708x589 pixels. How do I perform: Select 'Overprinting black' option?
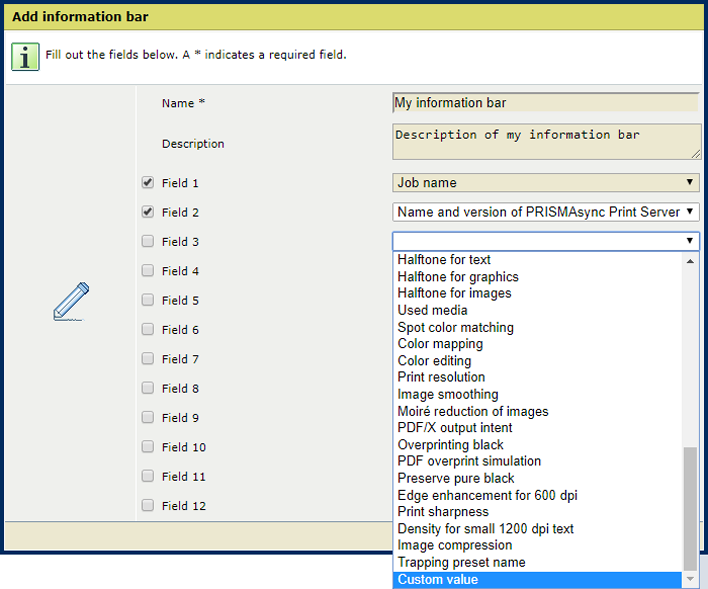coord(537,444)
